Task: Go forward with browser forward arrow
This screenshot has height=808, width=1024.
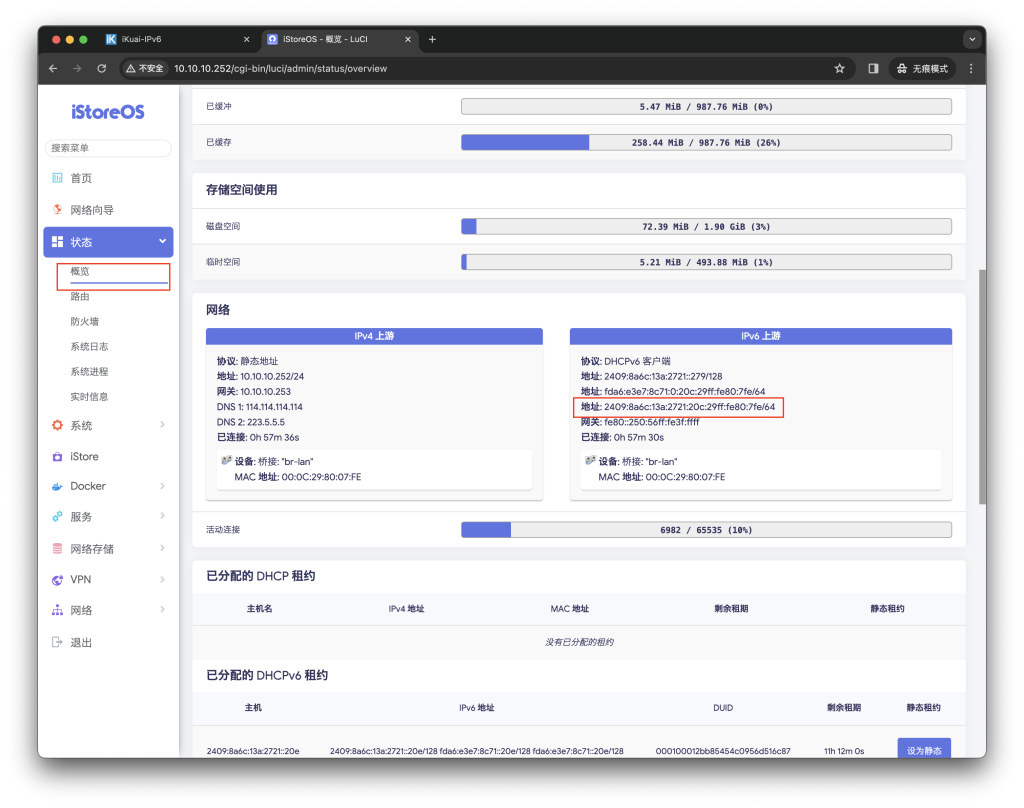Action: coord(77,69)
